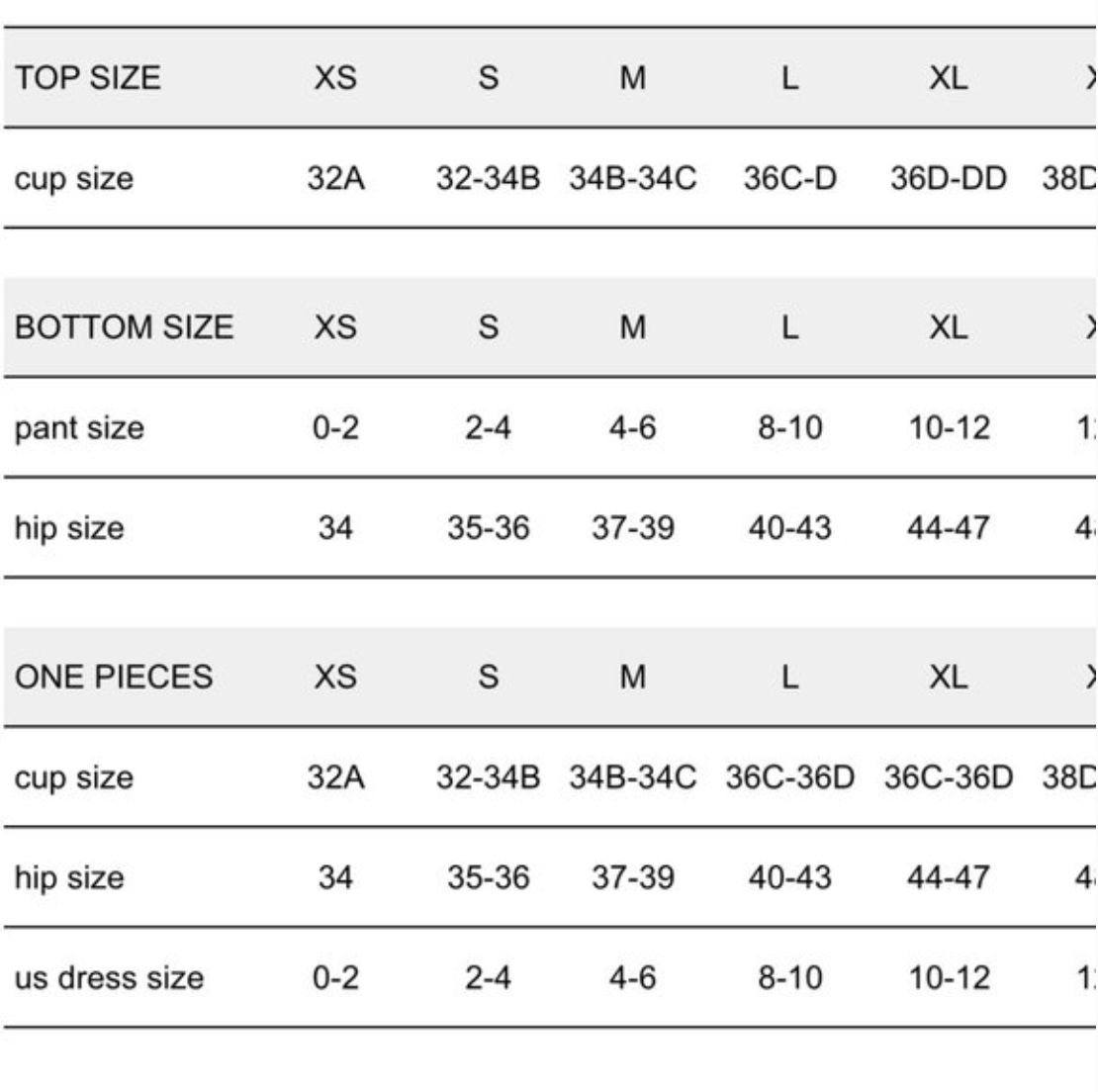
Task: Select the 36C-D cup size cell
Action: pos(789,179)
